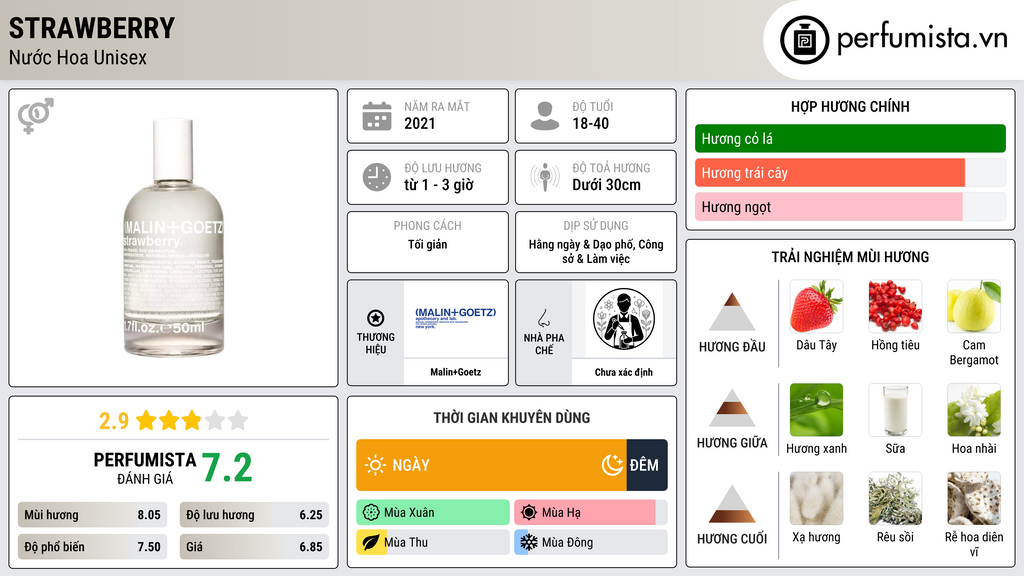The height and width of the screenshot is (576, 1024).
Task: Click the perfumista.vn site name text
Action: 922,39
